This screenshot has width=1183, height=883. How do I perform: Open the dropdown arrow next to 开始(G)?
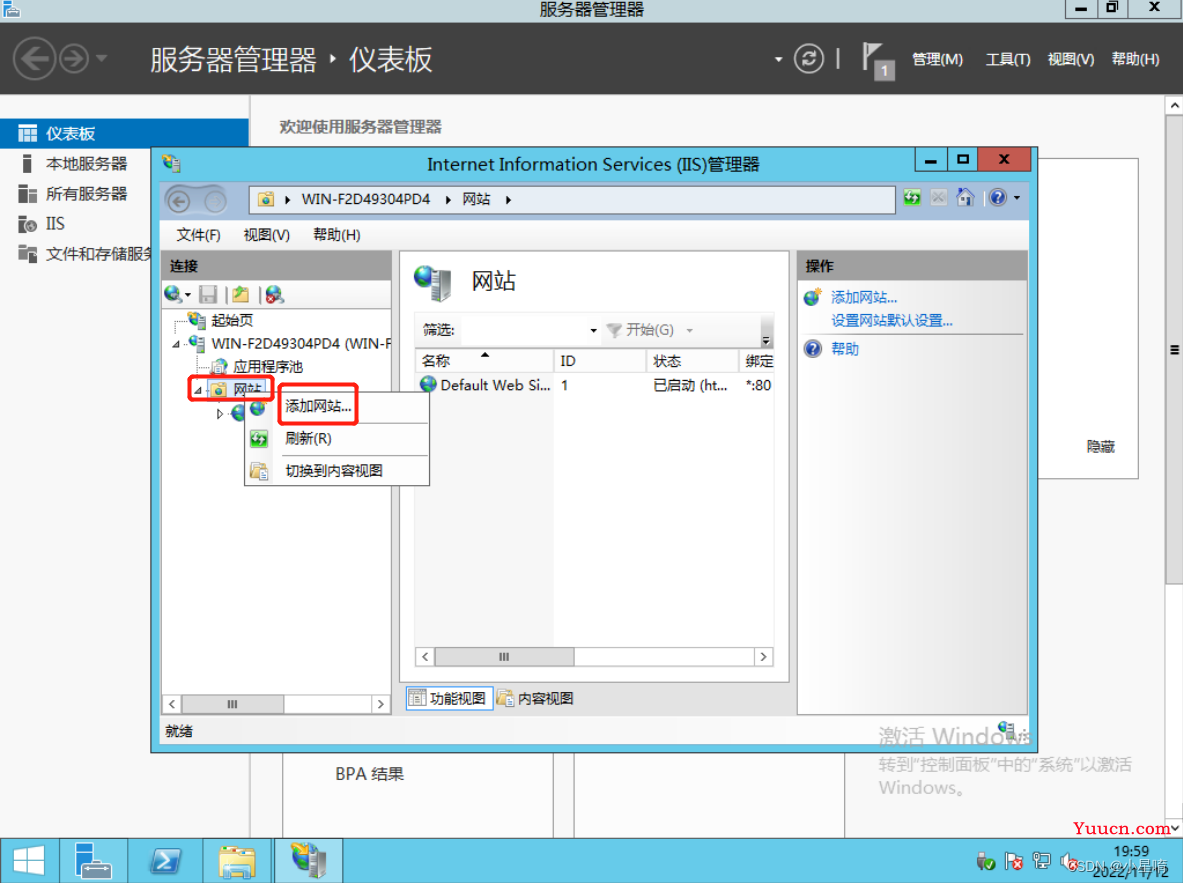pos(689,331)
